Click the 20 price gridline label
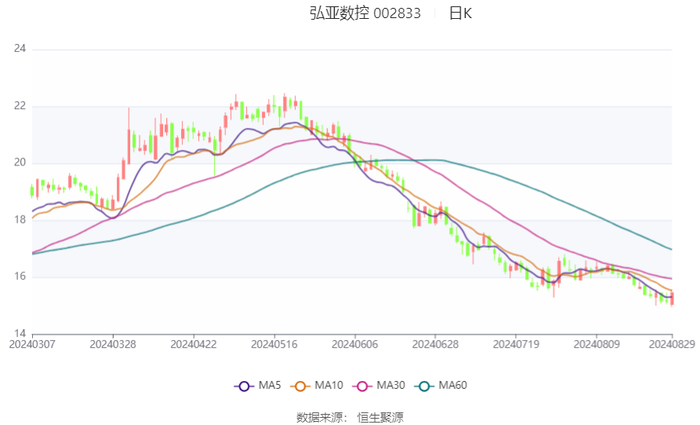The height and width of the screenshot is (425, 700). [19, 163]
